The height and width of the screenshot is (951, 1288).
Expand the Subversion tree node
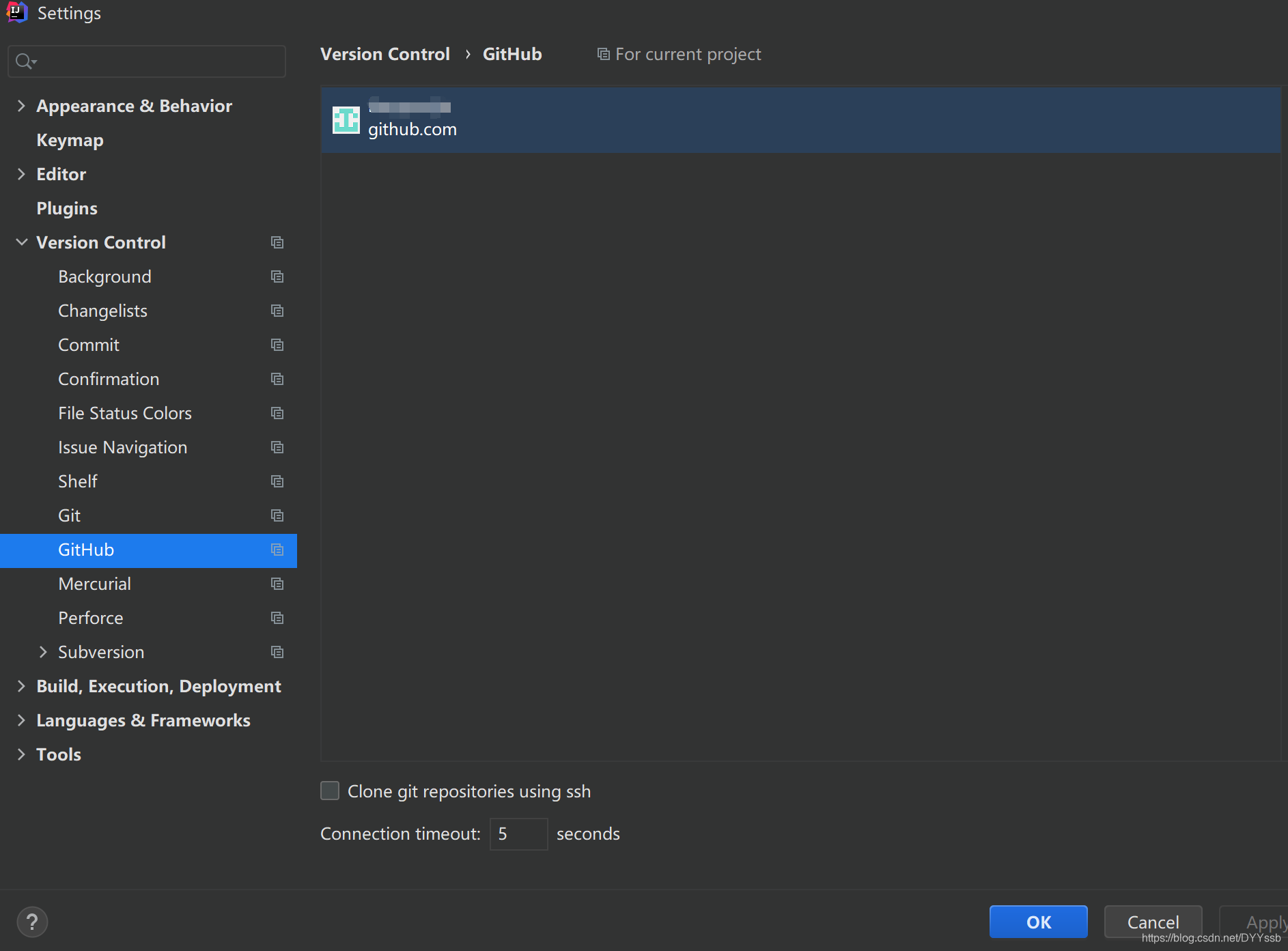(x=43, y=652)
